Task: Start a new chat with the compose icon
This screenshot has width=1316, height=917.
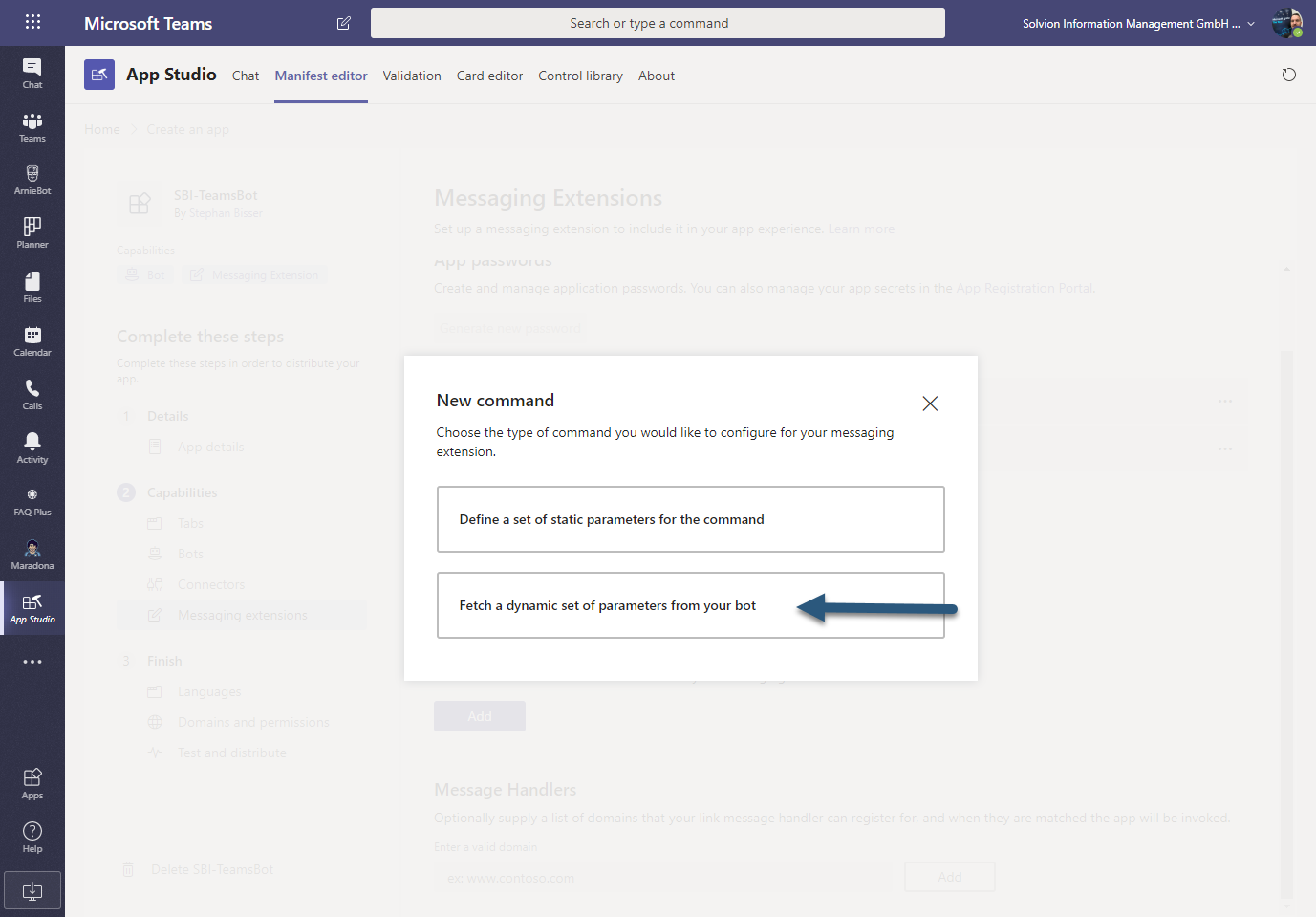Action: [344, 23]
